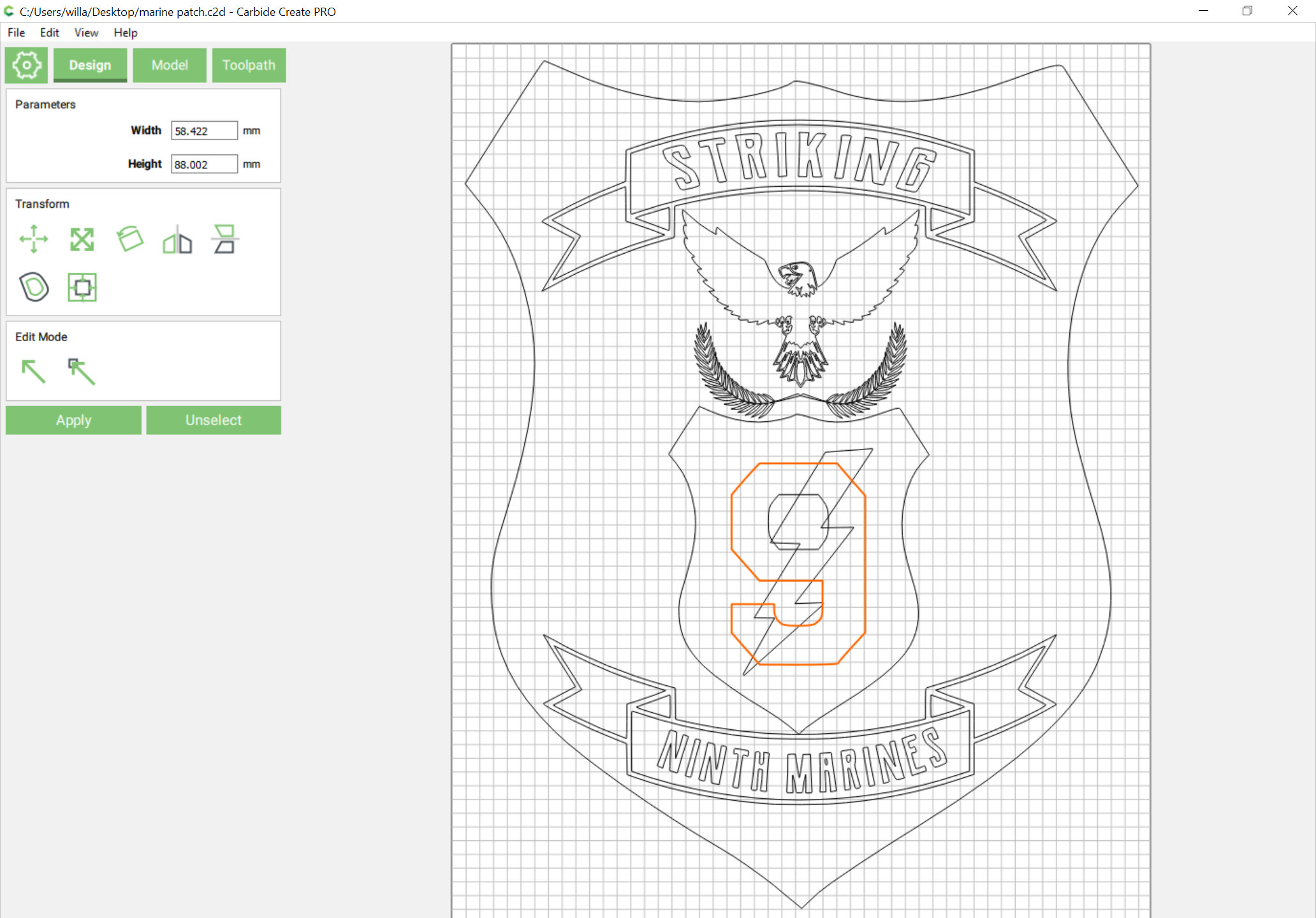
Task: Open the Edit menu
Action: pyautogui.click(x=49, y=33)
